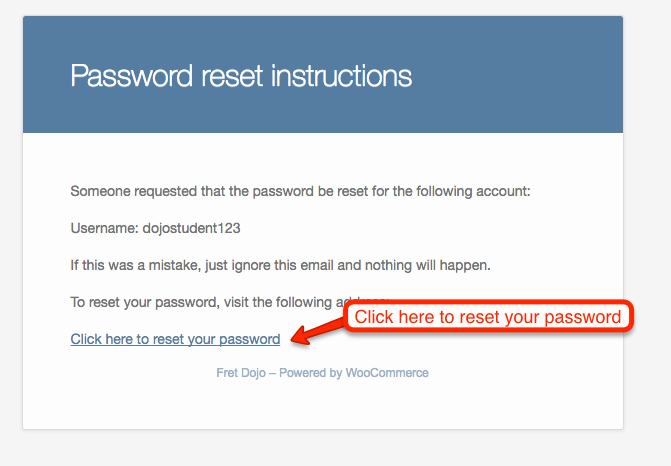
Task: Click the word 'instructions' in the header
Action: [x=341, y=76]
